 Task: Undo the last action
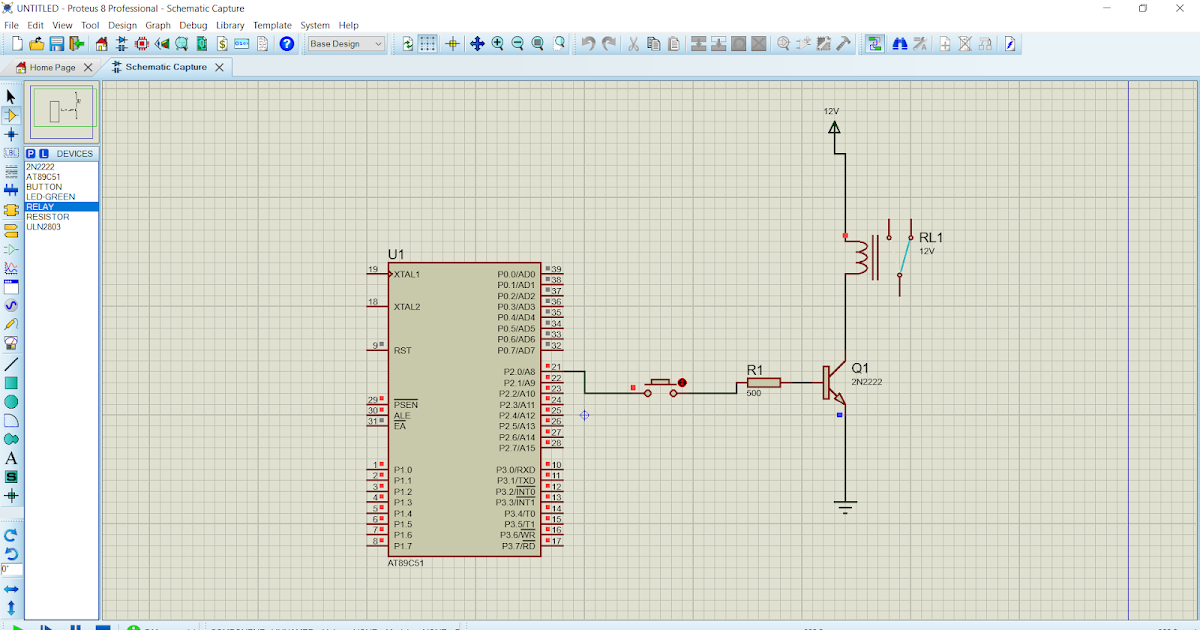[588, 43]
